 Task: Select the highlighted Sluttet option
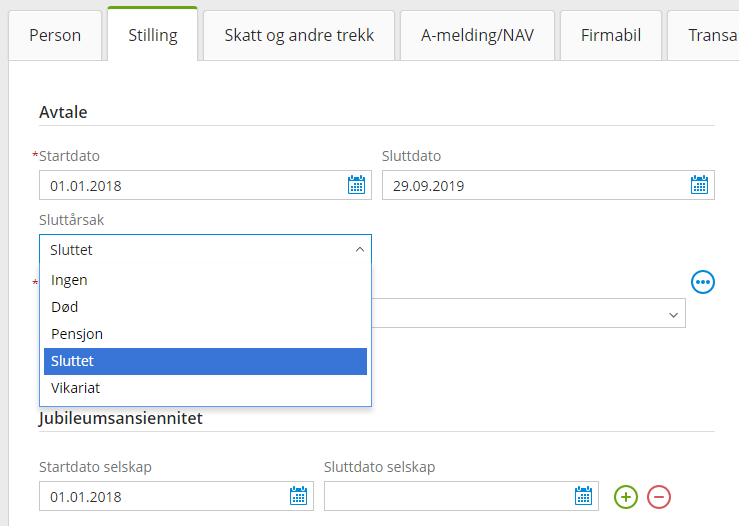(x=73, y=361)
